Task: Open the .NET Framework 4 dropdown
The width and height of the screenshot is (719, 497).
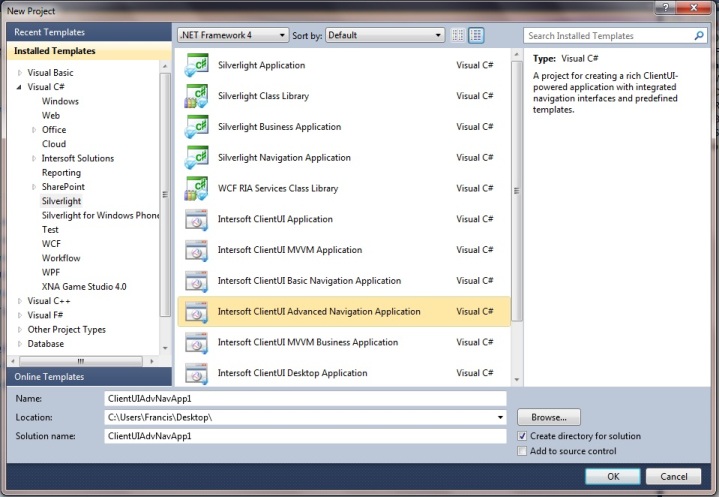Action: 233,35
